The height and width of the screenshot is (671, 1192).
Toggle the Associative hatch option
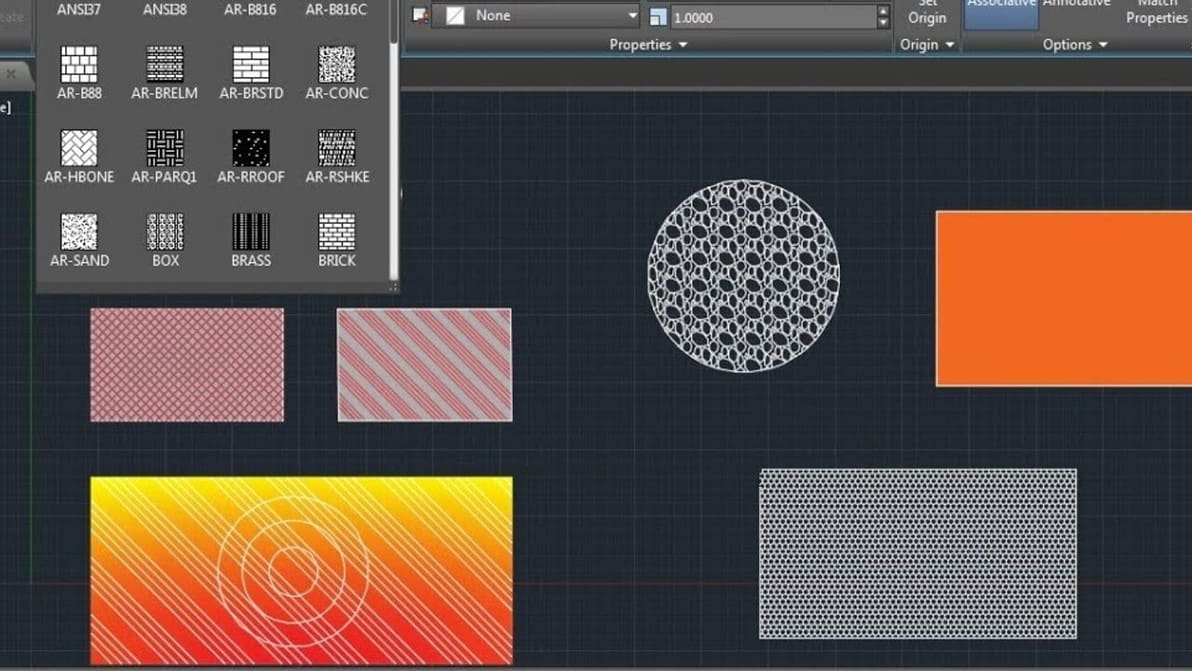pyautogui.click(x=1000, y=10)
